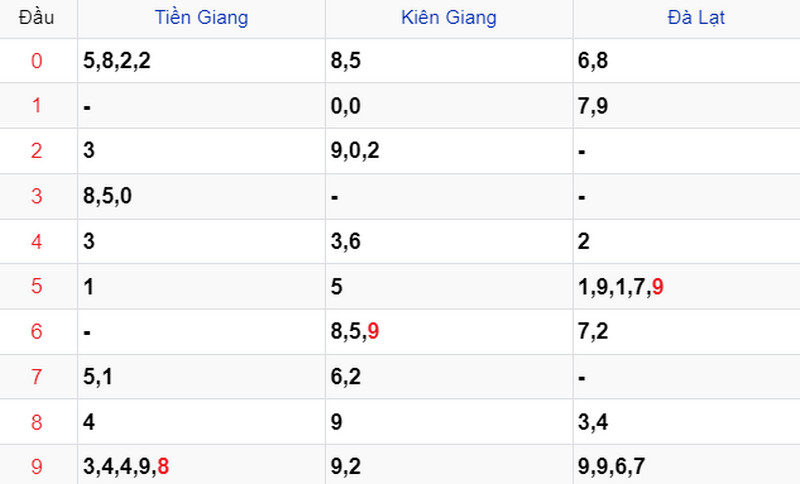Click the Đầu column header
The height and width of the screenshot is (484, 800).
click(36, 17)
